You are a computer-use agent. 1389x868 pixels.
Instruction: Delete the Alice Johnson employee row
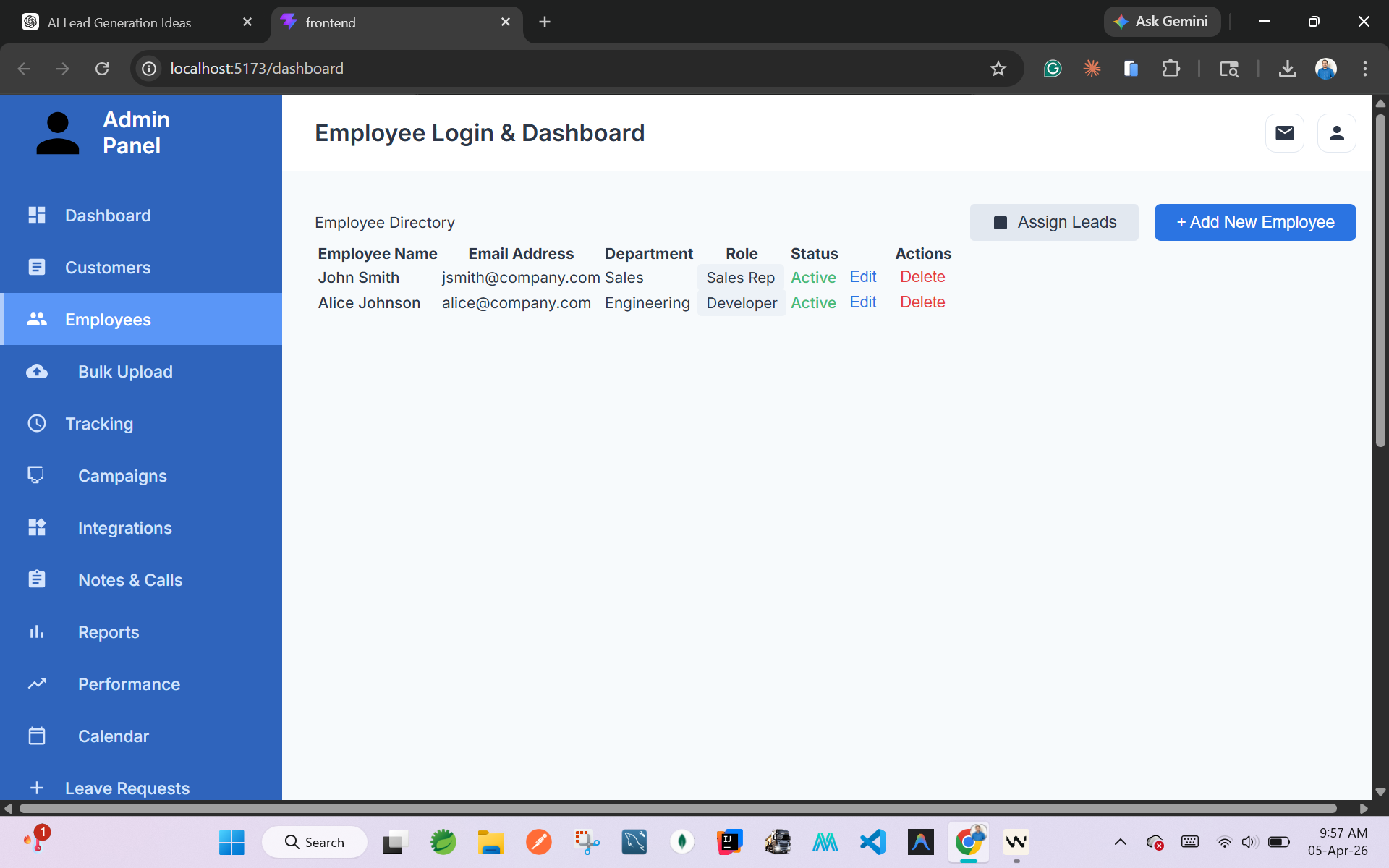pos(922,302)
